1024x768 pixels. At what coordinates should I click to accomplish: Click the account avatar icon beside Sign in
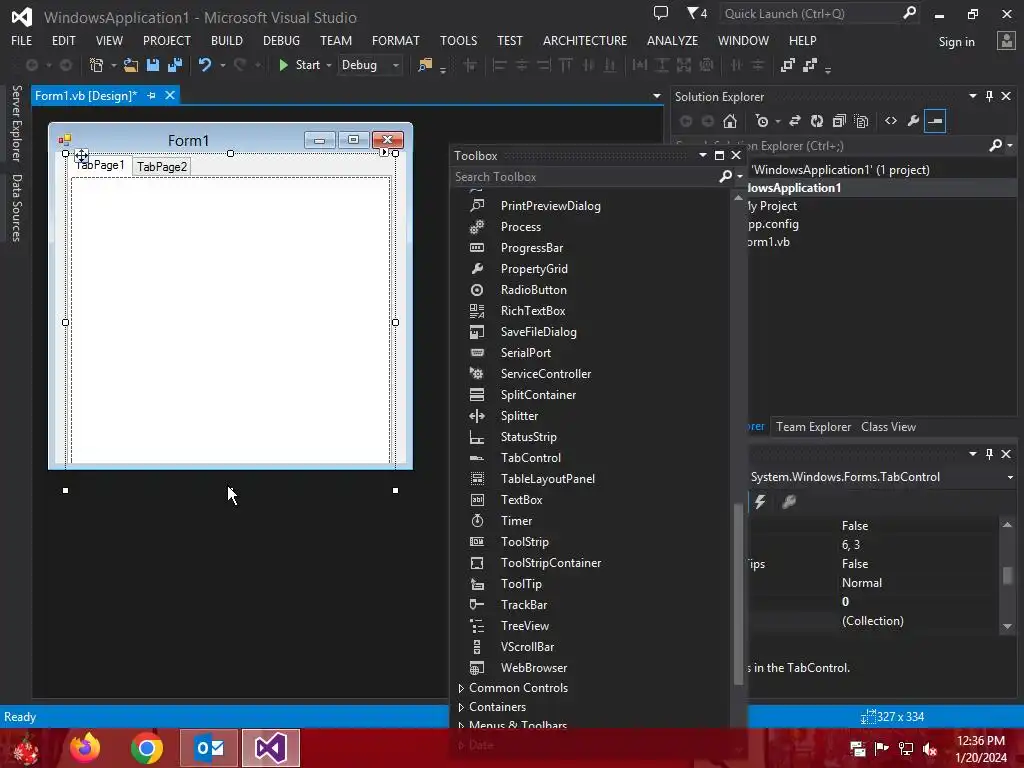point(1006,41)
